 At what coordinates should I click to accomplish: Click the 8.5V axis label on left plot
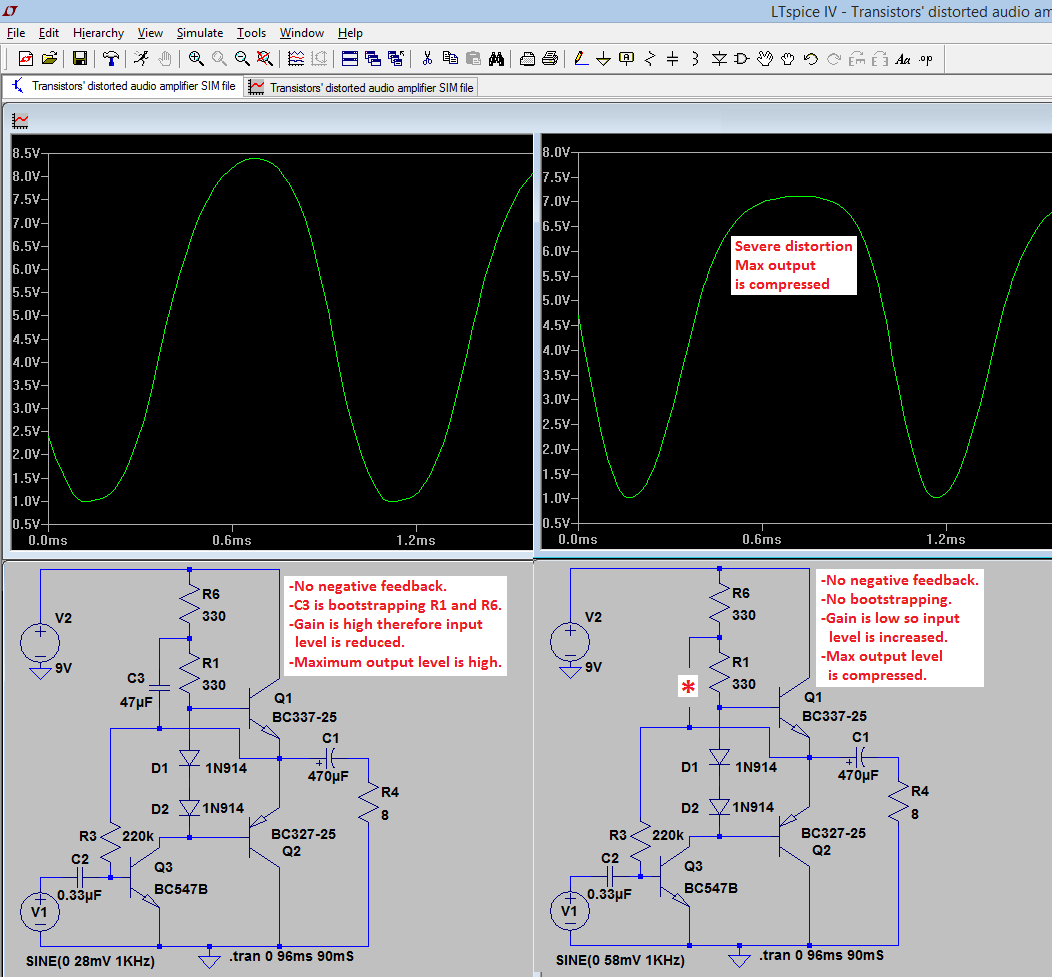click(x=26, y=153)
